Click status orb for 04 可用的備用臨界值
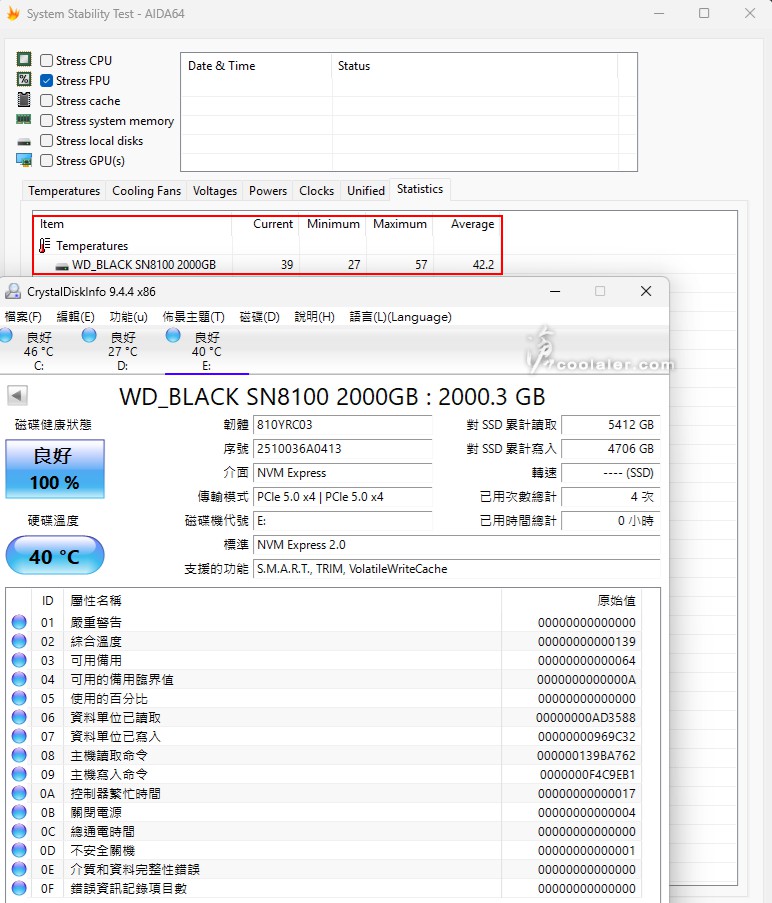 coord(19,679)
